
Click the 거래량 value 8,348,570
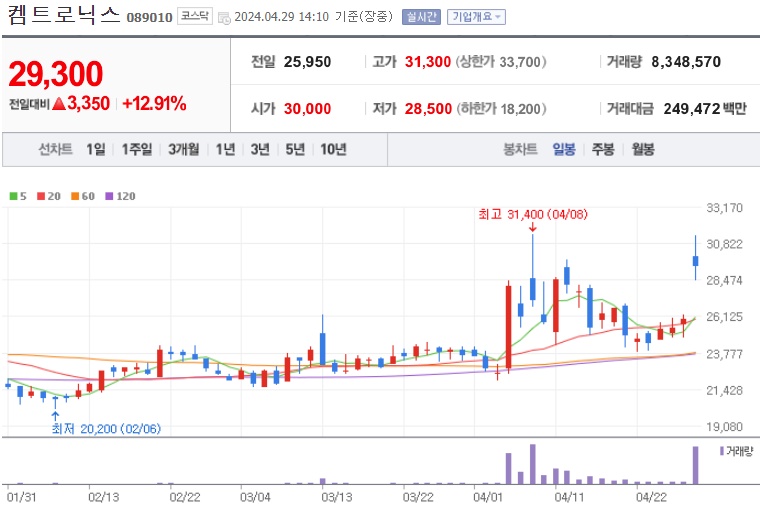(686, 62)
